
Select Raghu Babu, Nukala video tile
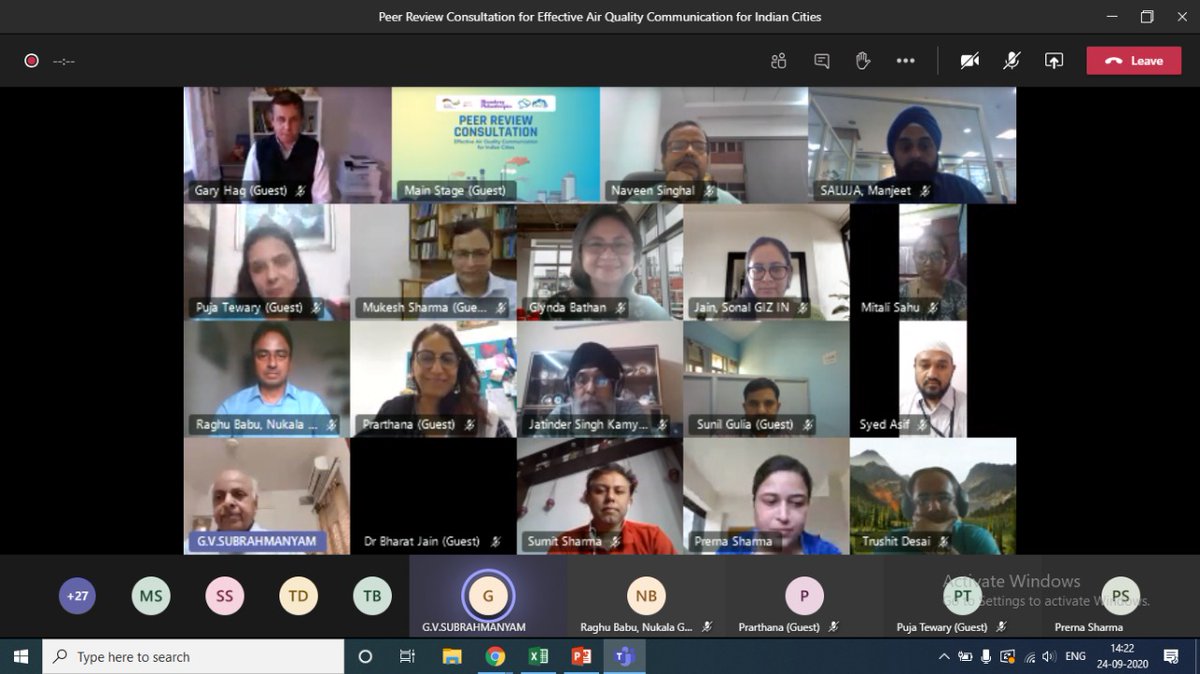267,379
